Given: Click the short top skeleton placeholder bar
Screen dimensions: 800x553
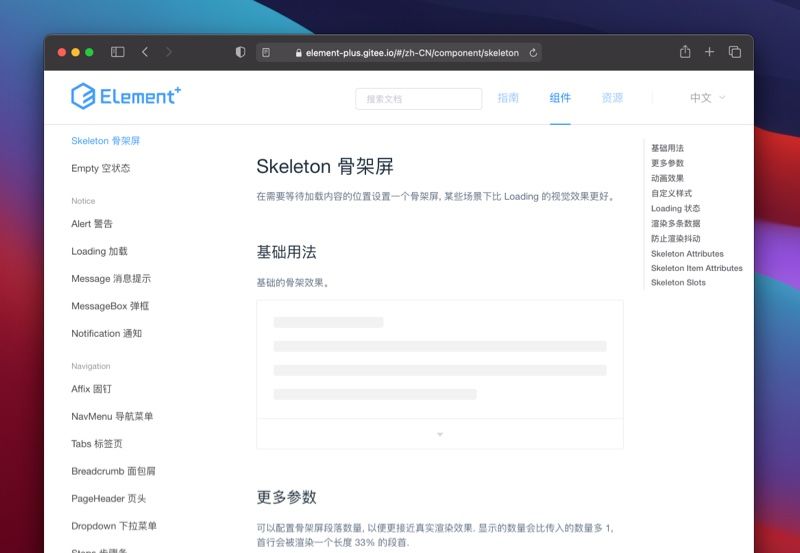Looking at the screenshot, I should [329, 322].
